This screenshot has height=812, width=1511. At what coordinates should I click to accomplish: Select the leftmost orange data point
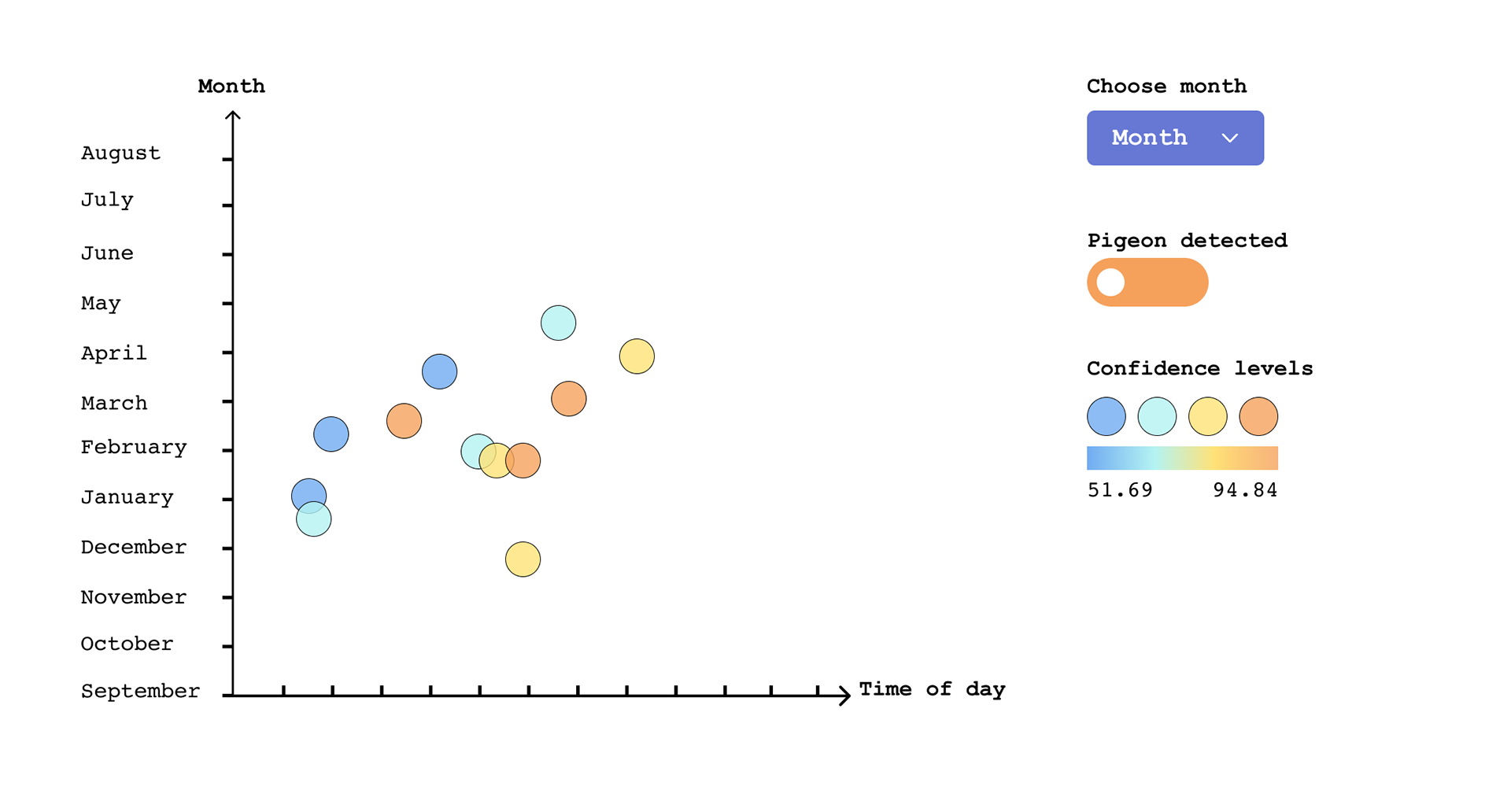tap(404, 421)
